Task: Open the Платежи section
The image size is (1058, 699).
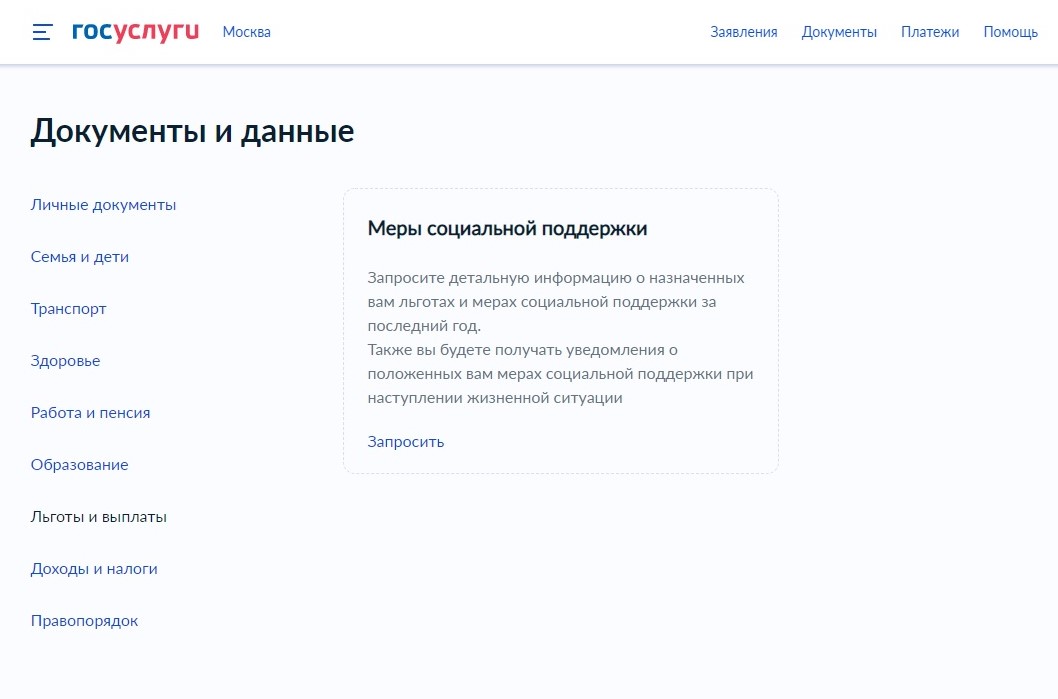Action: 929,32
